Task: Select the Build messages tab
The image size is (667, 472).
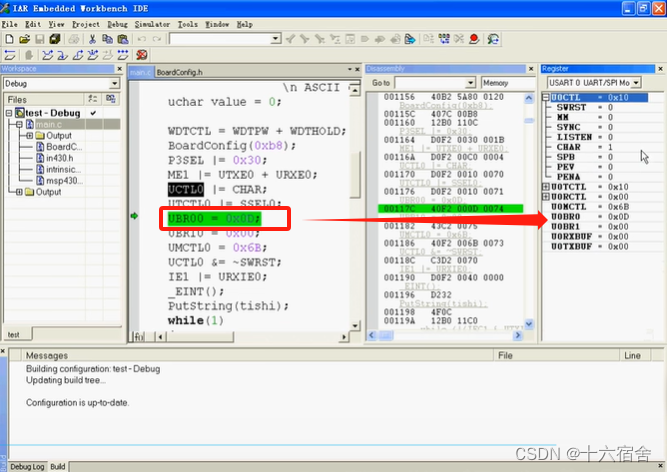Action: tap(58, 466)
